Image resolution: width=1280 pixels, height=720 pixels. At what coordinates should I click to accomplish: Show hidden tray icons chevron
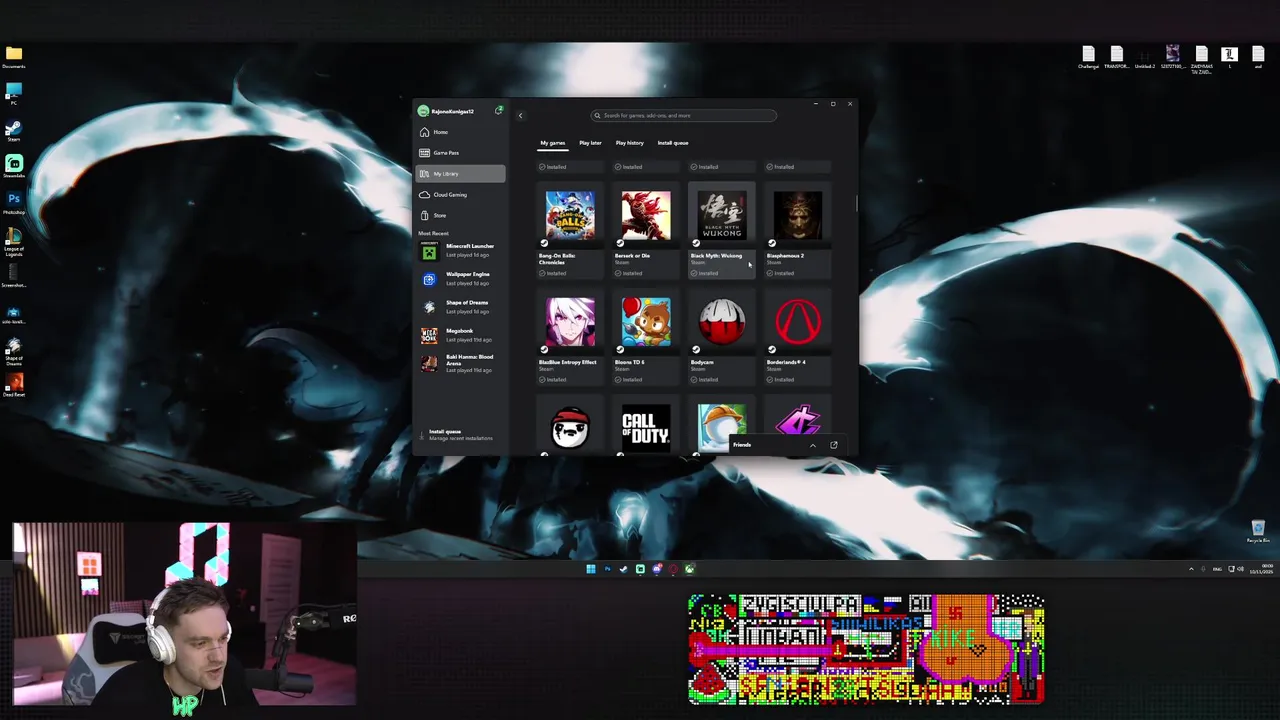(1191, 569)
